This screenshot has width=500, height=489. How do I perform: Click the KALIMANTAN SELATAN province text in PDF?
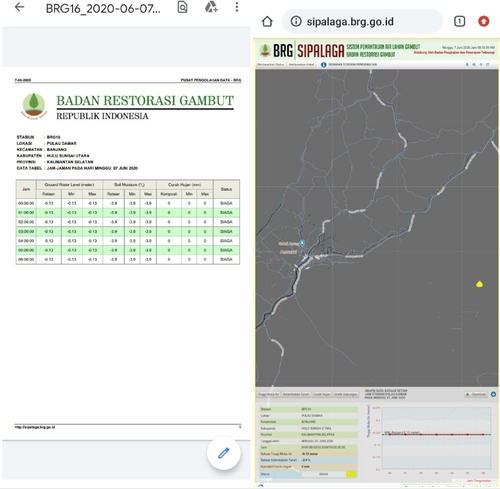coord(70,162)
